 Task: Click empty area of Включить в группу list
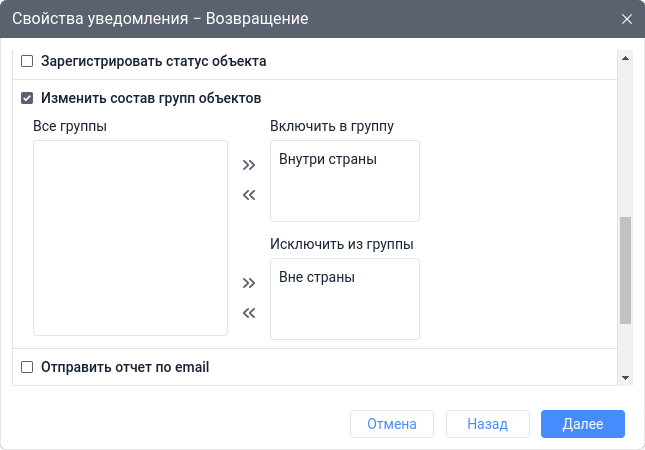click(x=344, y=198)
